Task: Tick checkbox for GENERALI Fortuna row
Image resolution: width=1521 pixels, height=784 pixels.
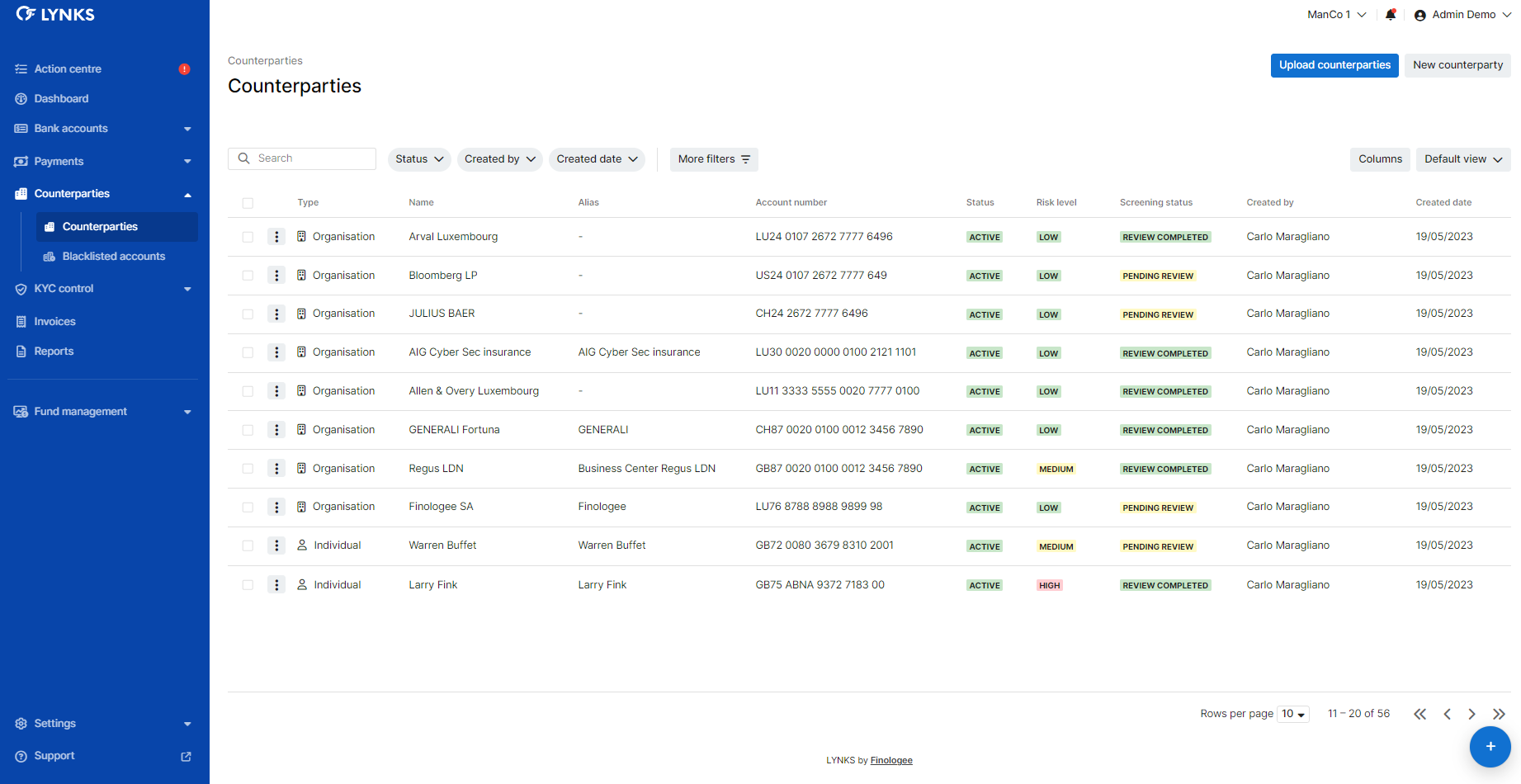Action: point(248,430)
